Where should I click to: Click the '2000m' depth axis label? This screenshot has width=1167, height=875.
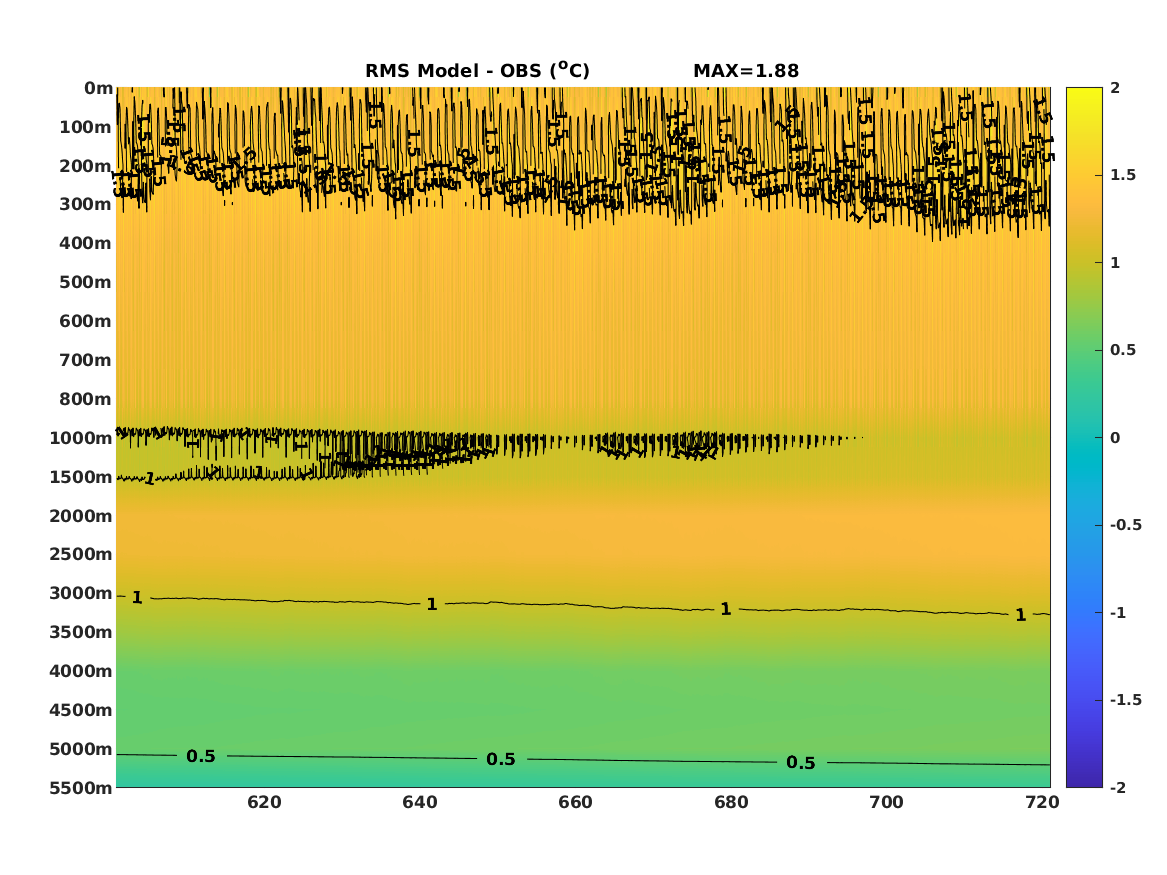coord(81,516)
